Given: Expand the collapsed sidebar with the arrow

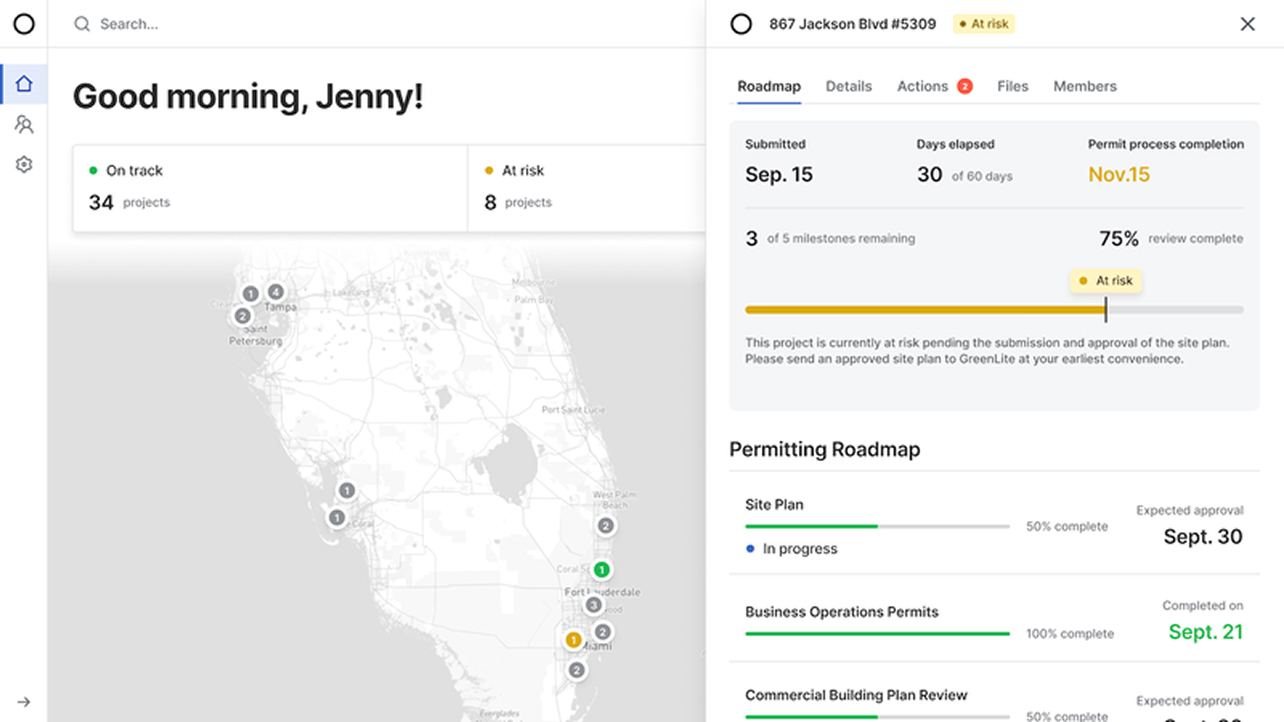Looking at the screenshot, I should pyautogui.click(x=24, y=701).
